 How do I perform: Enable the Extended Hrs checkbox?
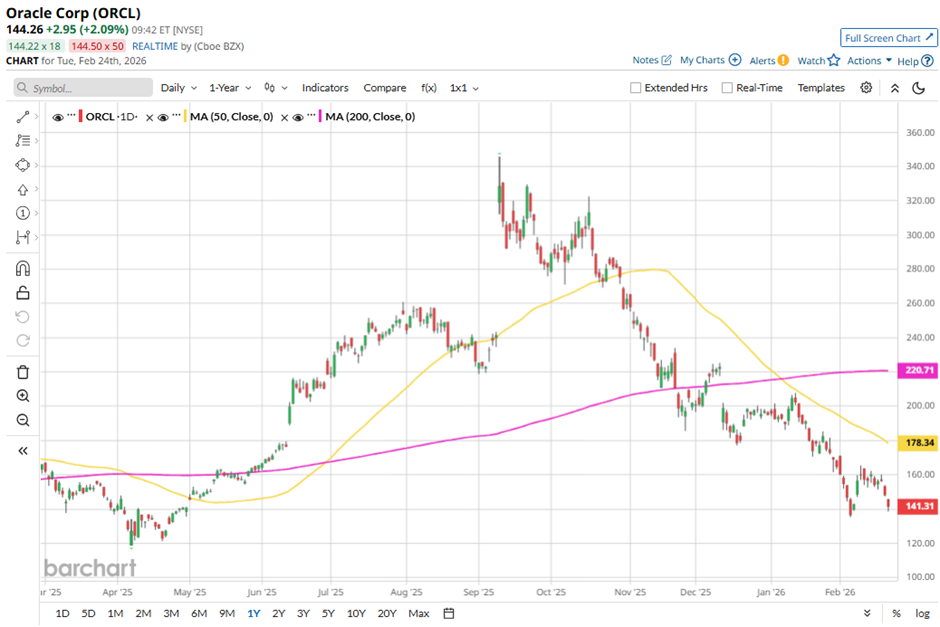click(x=636, y=88)
